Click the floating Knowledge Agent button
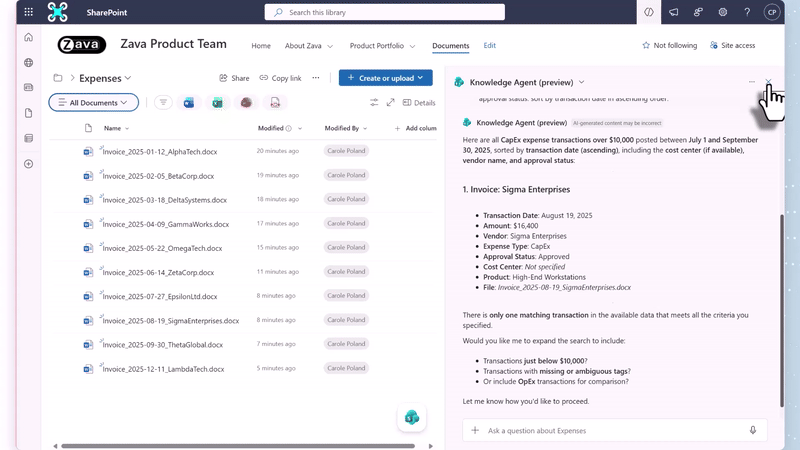This screenshot has width=800, height=450. click(412, 417)
